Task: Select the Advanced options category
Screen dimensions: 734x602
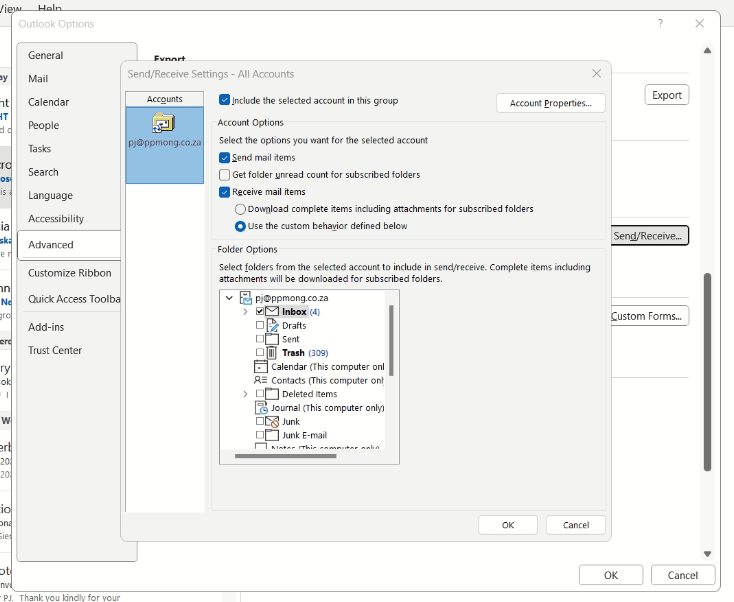Action: point(69,245)
